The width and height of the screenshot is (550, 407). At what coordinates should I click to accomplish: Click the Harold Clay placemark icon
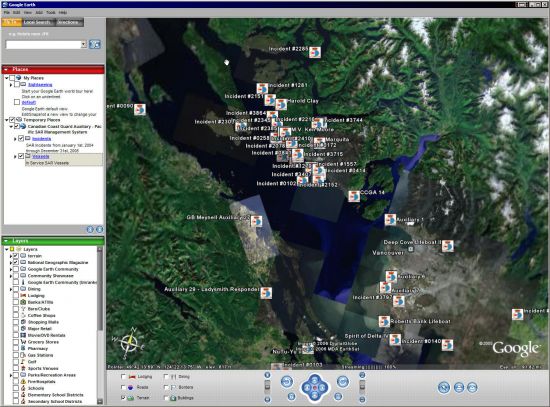pyautogui.click(x=281, y=105)
